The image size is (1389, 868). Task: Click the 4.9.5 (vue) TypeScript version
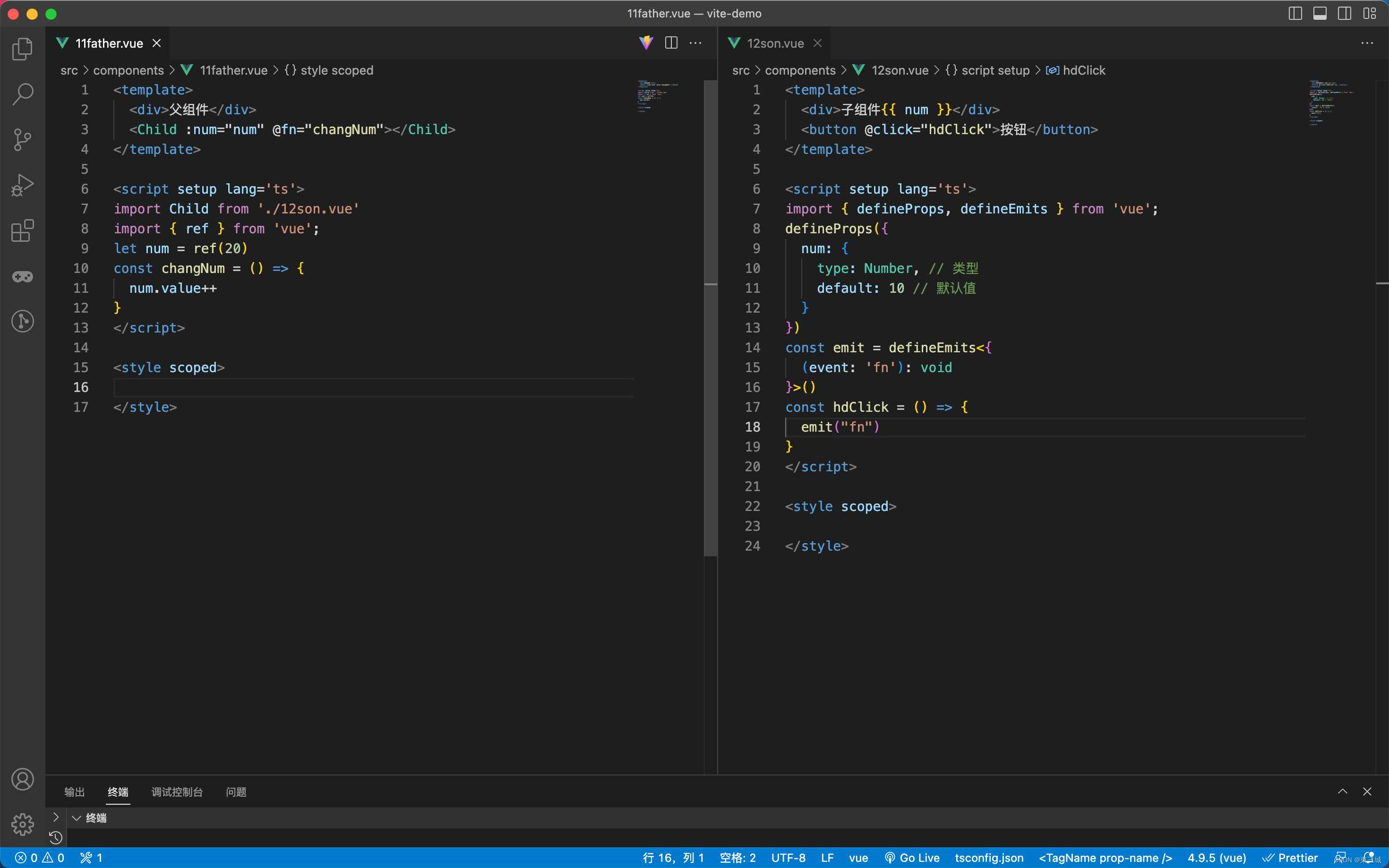click(x=1217, y=858)
